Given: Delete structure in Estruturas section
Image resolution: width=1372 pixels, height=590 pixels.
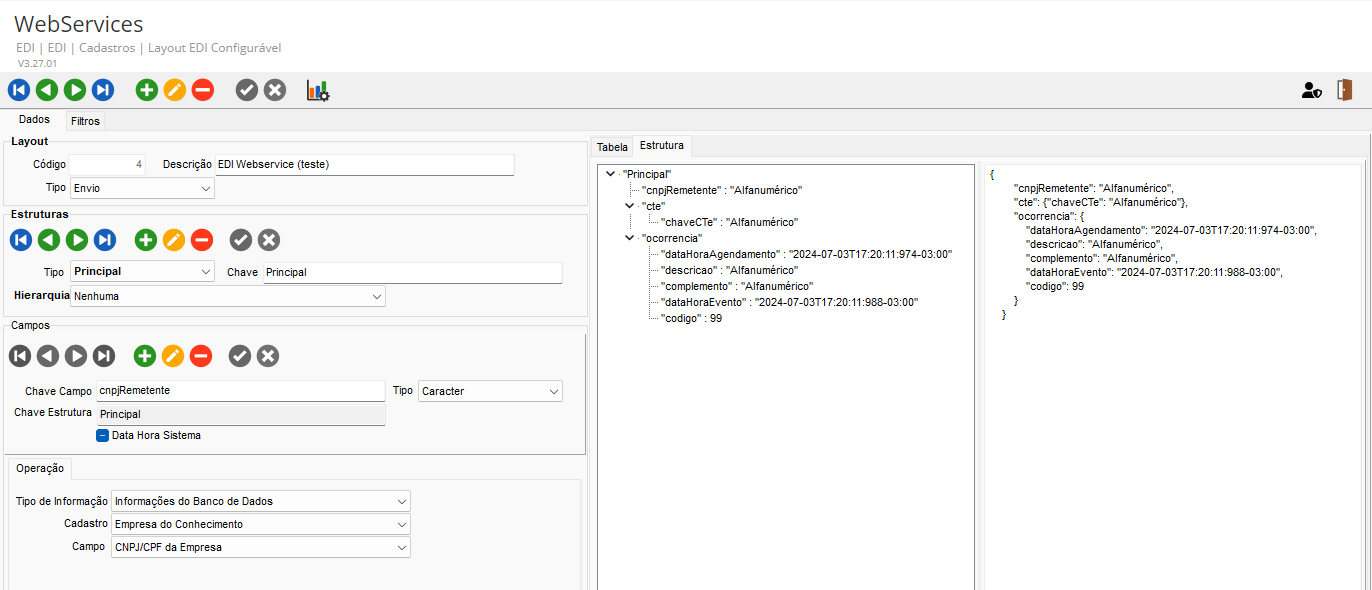Looking at the screenshot, I should tap(202, 240).
